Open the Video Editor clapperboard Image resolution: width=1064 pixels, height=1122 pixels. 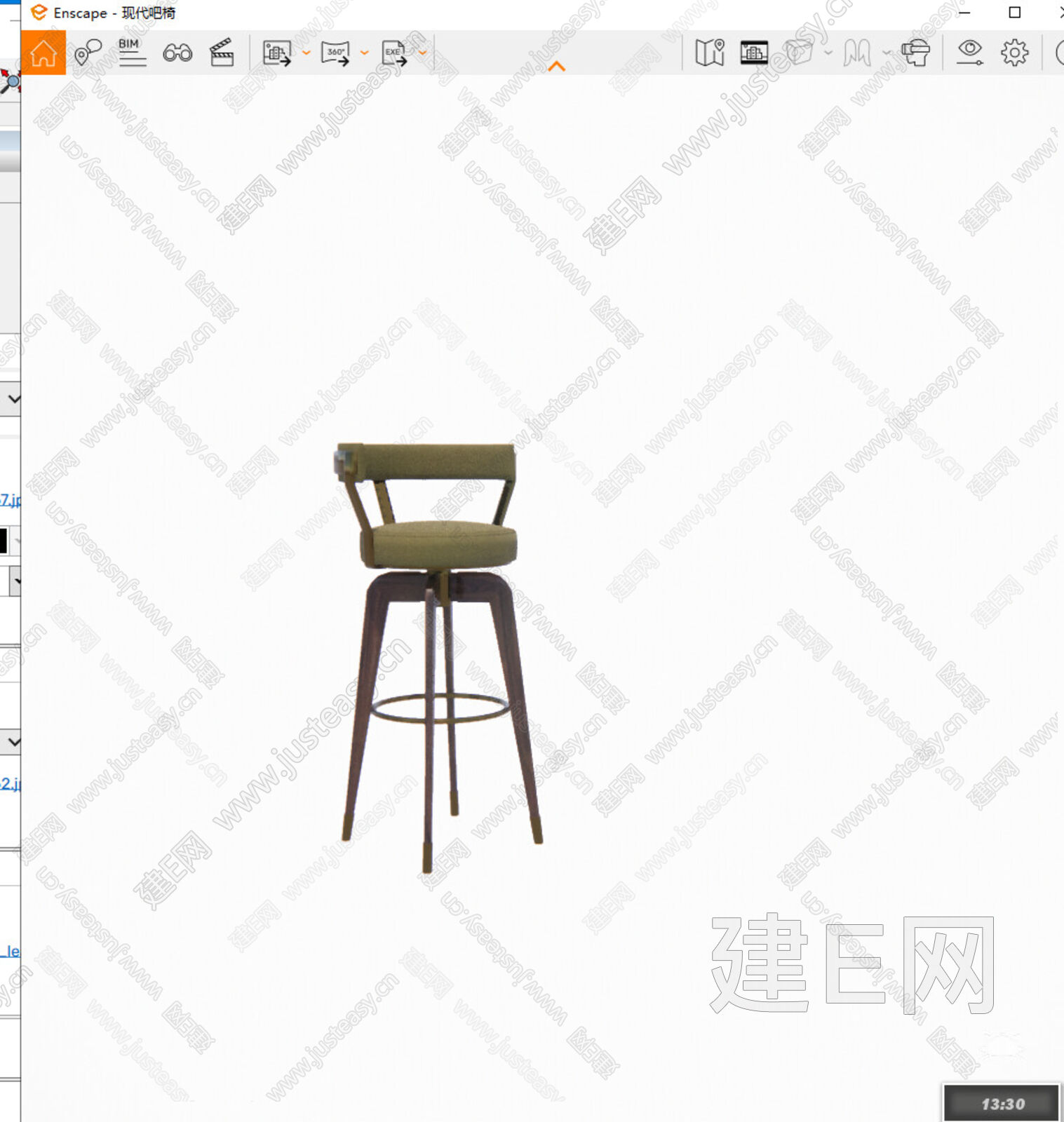(x=222, y=53)
